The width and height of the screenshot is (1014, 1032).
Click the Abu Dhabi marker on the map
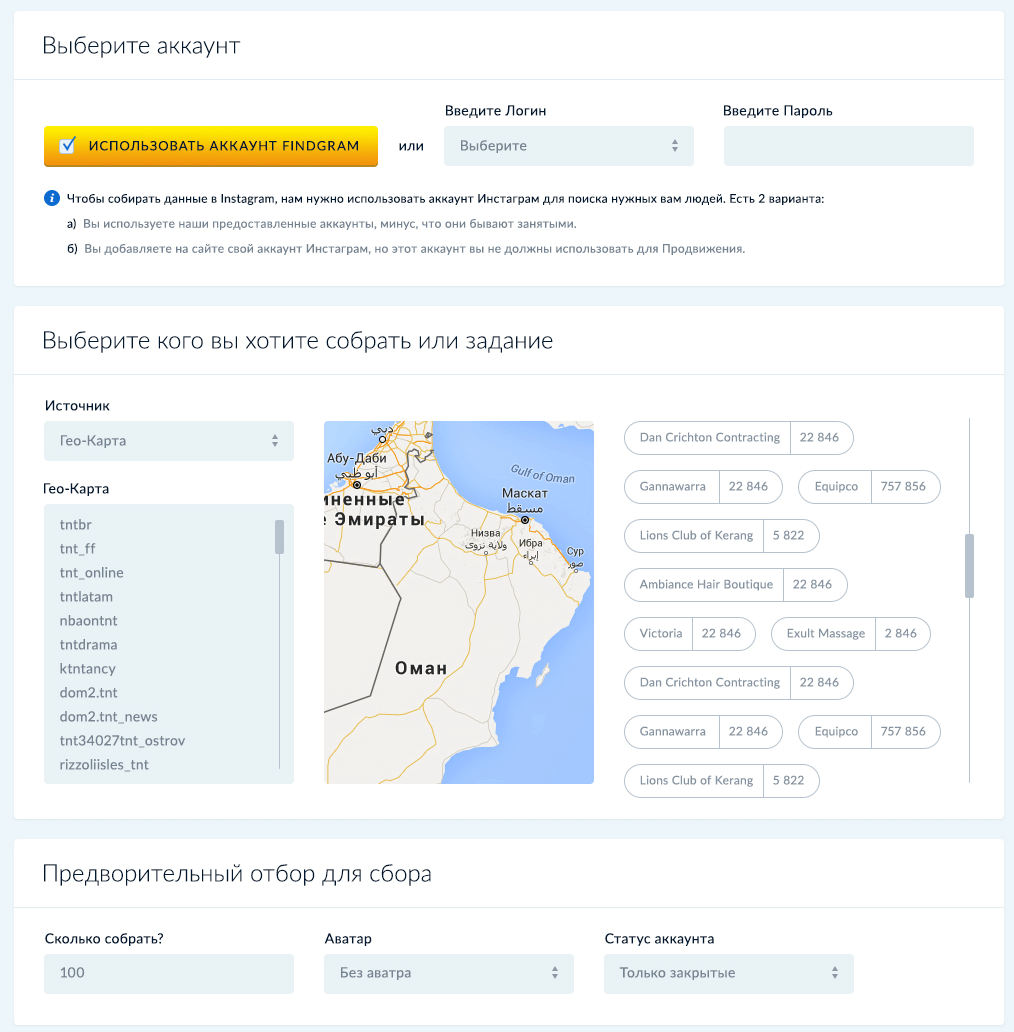pos(357,485)
